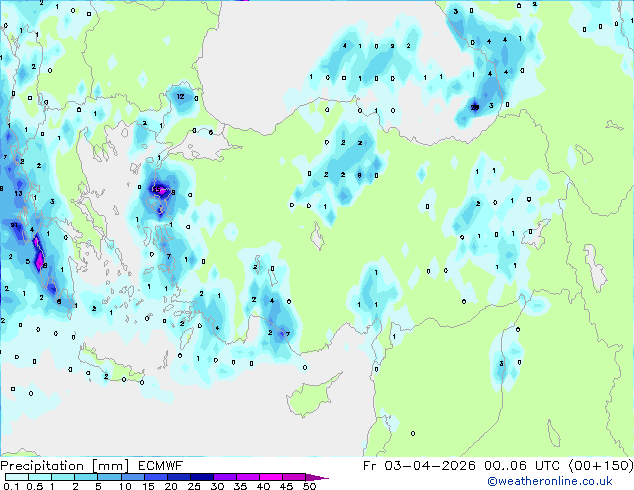634x490 pixels.
Task: Pick the 40–45 mm magenta legend swatch
Action: pyautogui.click(x=271, y=477)
